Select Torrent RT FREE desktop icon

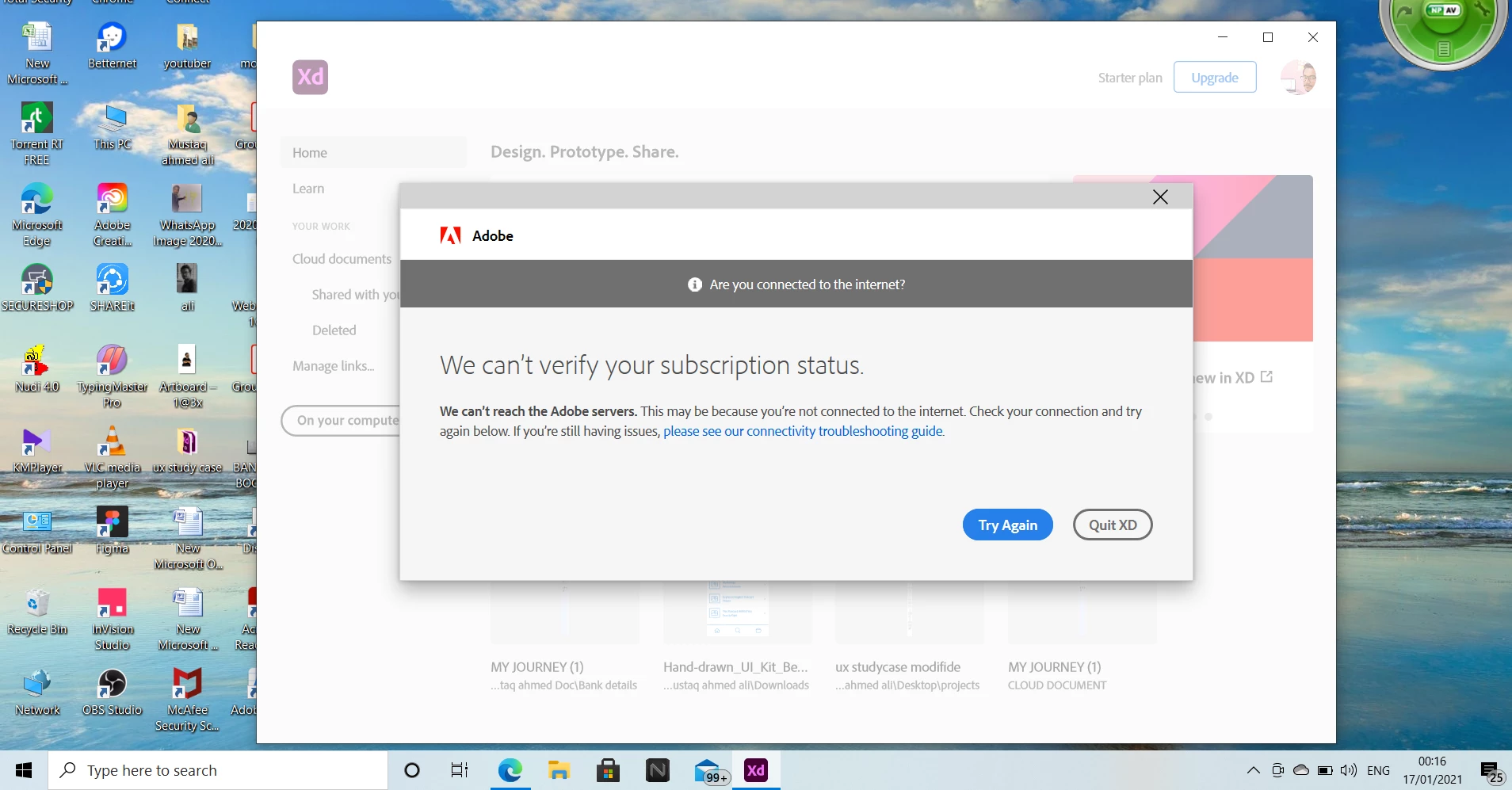(x=36, y=134)
